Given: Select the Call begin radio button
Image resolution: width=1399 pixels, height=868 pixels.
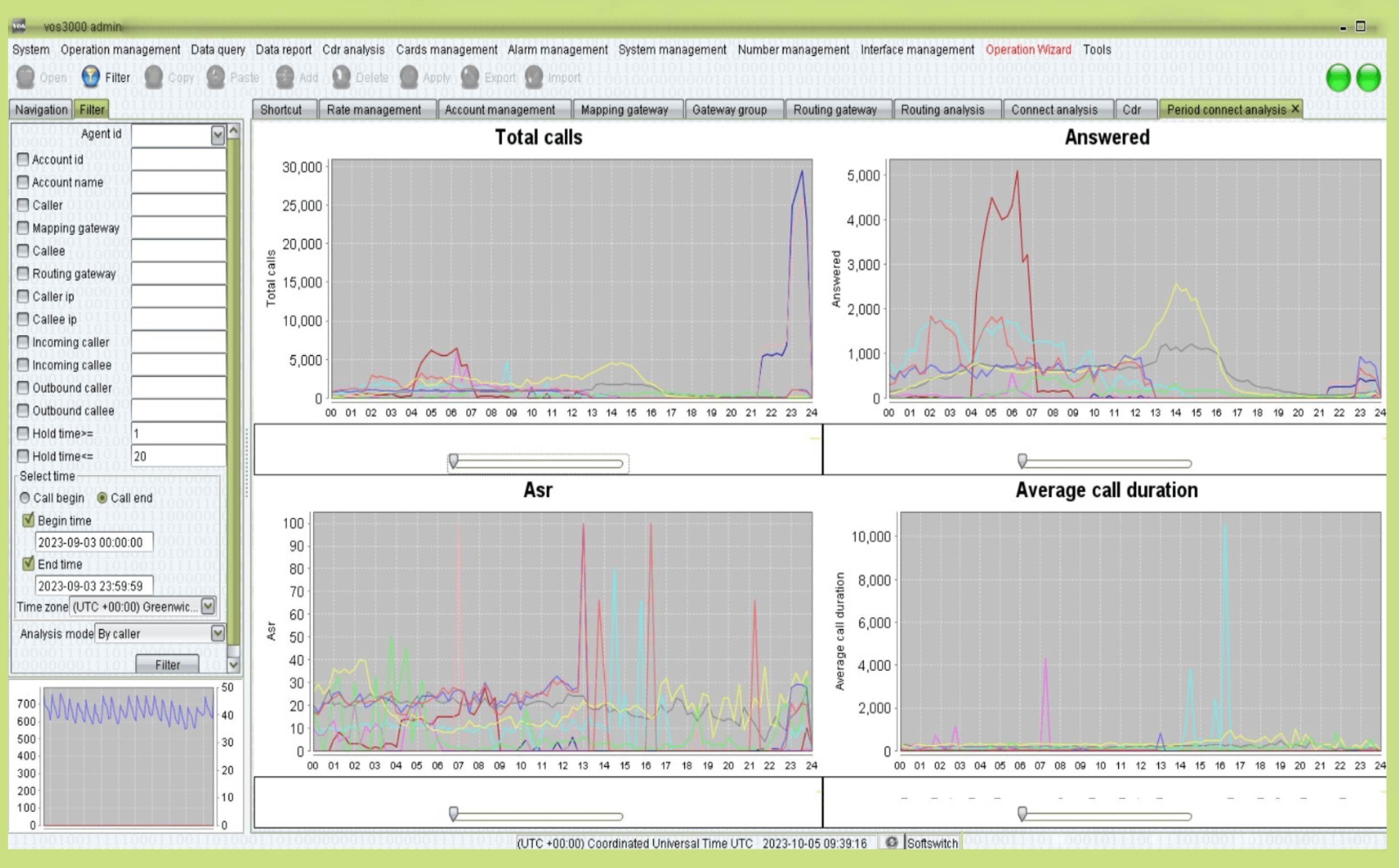Looking at the screenshot, I should pyautogui.click(x=24, y=498).
